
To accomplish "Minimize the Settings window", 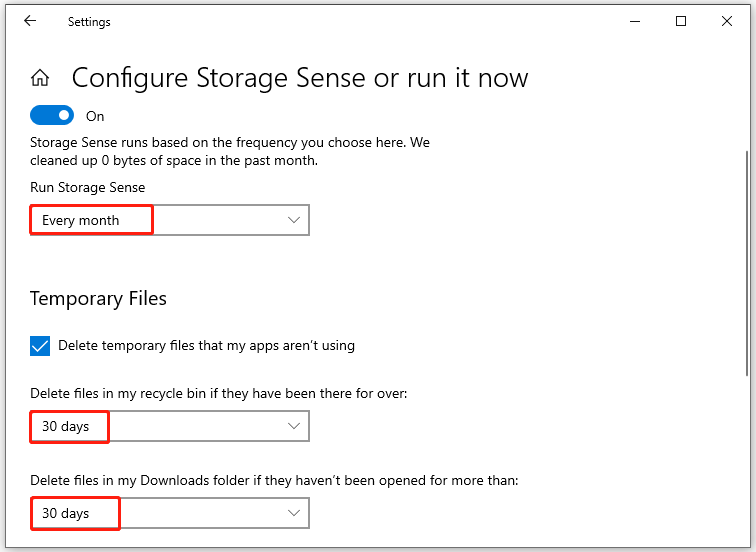I will [x=635, y=21].
